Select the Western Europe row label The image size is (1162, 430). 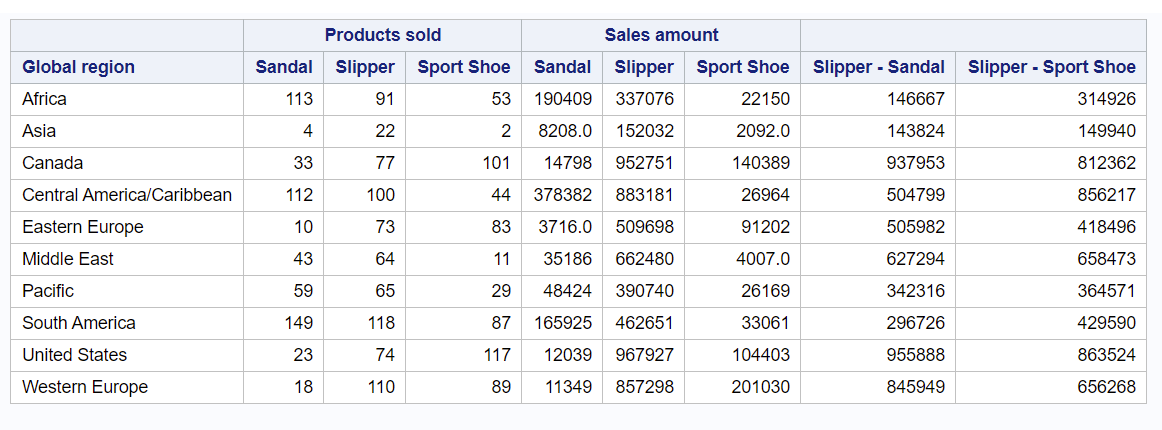(x=85, y=387)
